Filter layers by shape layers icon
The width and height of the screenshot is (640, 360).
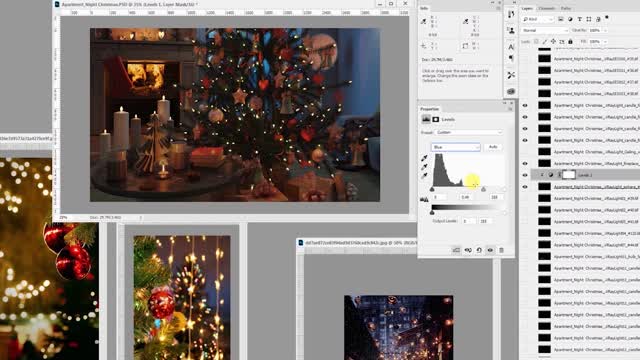coord(589,19)
